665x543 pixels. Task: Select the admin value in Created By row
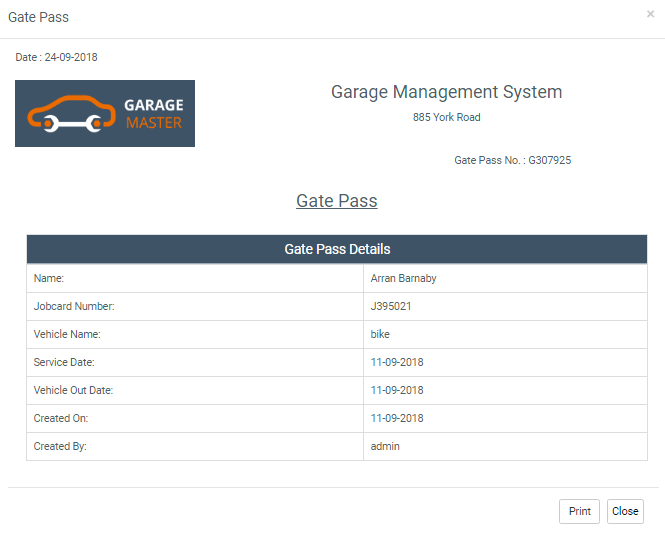385,446
